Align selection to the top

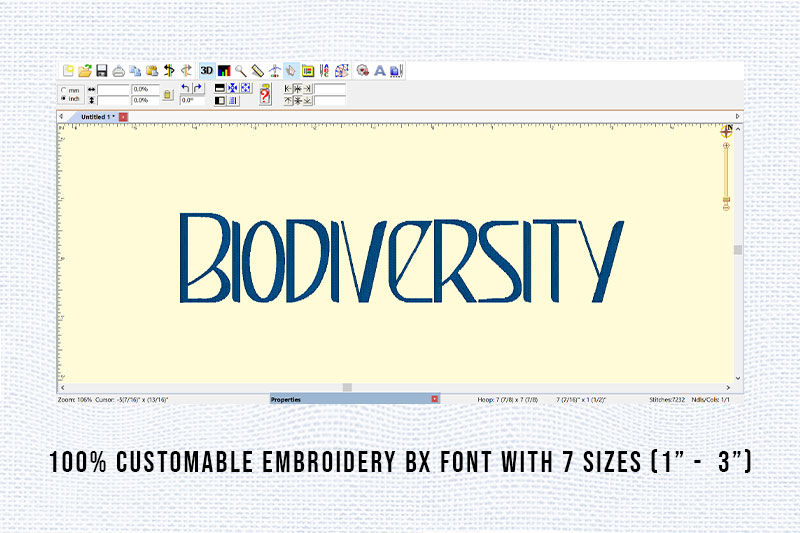click(x=288, y=100)
